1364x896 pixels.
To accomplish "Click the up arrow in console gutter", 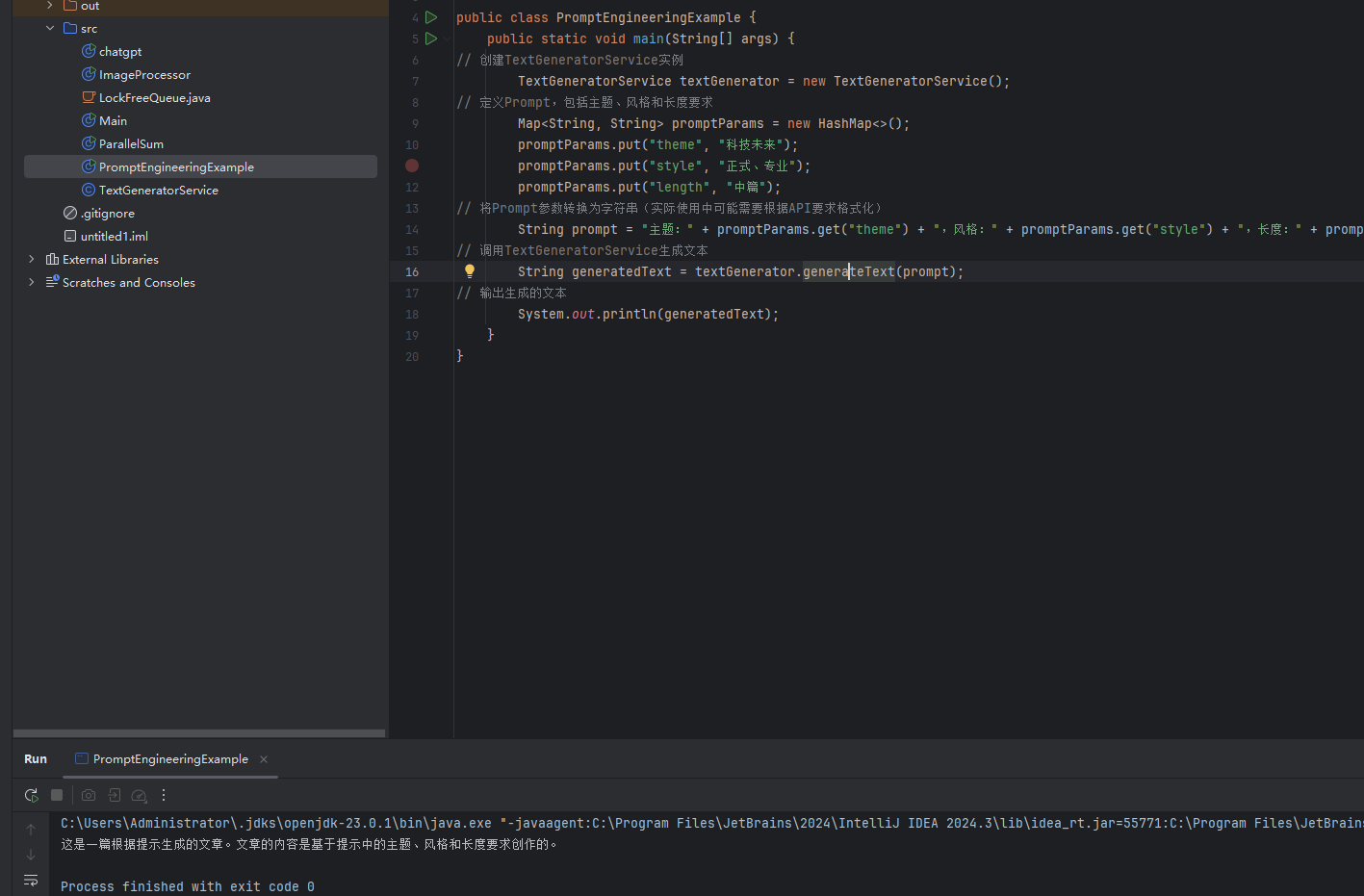I will pyautogui.click(x=31, y=830).
